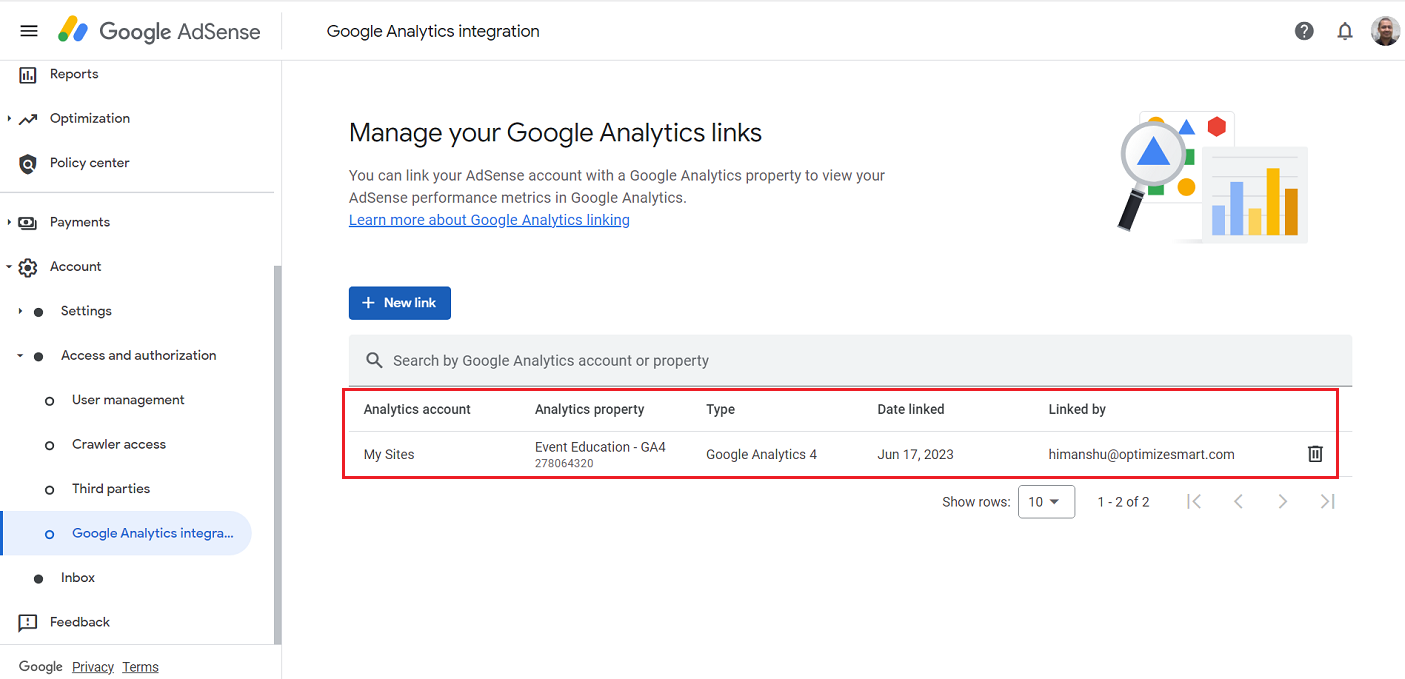Delete the Event Education link with the trash icon

[1314, 453]
